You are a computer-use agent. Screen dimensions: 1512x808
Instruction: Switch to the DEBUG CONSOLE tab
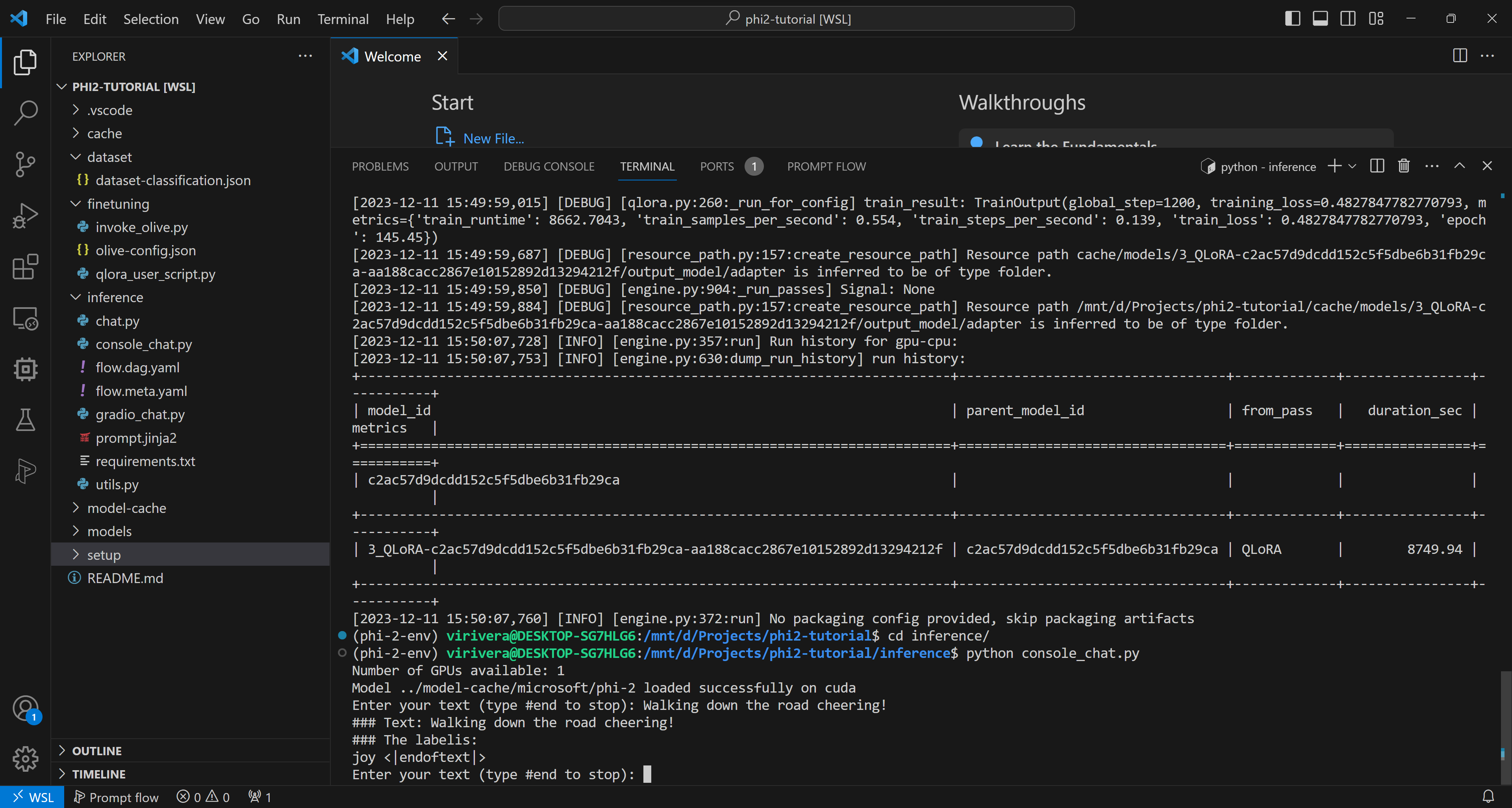(549, 166)
